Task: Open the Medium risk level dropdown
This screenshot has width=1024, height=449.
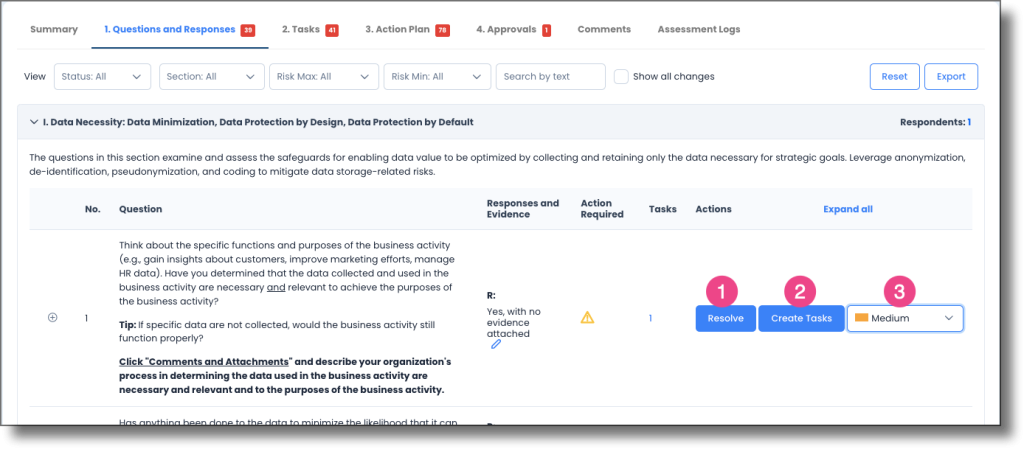Action: coord(905,318)
